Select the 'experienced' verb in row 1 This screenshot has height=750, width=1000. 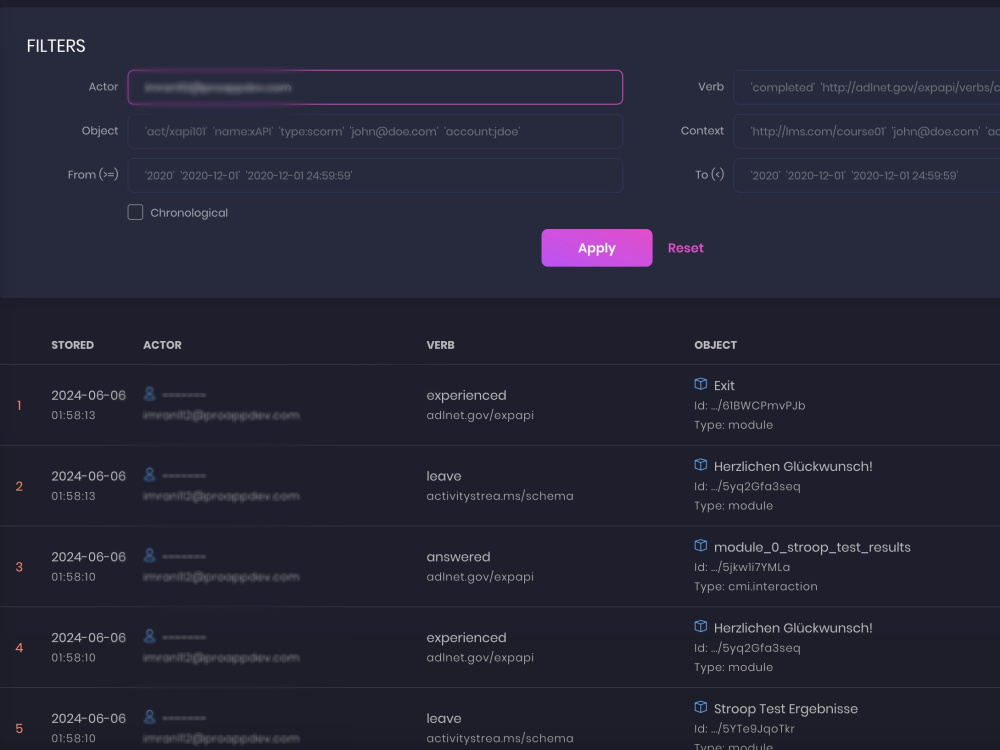pos(466,395)
